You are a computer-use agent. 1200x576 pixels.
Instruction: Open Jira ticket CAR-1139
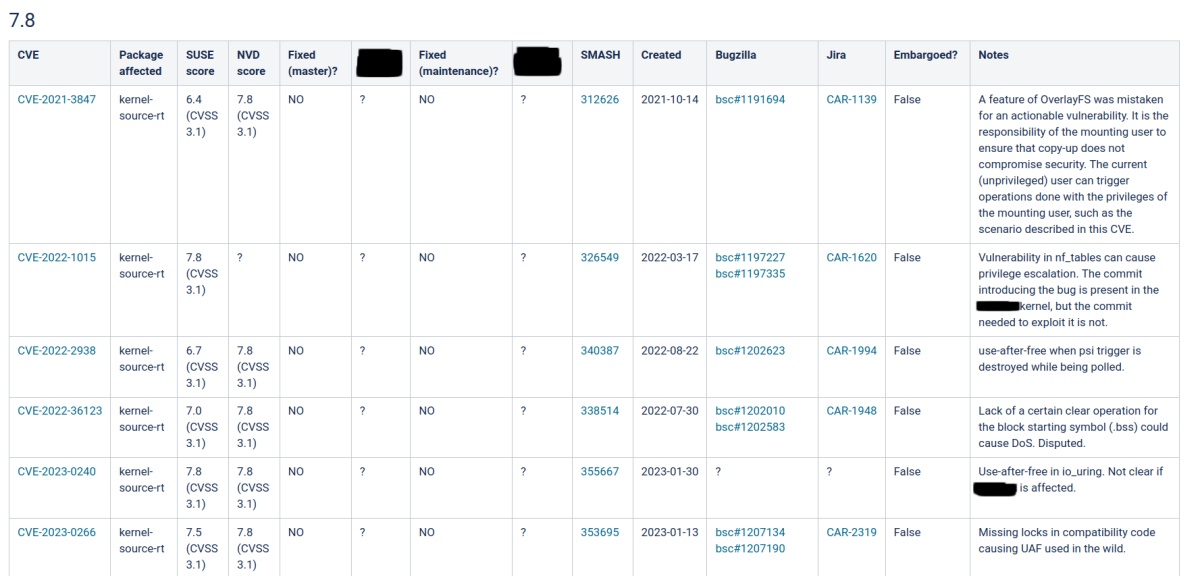[851, 100]
